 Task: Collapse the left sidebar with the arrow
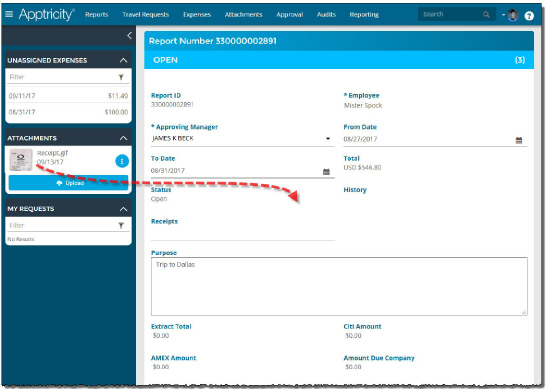coord(129,35)
